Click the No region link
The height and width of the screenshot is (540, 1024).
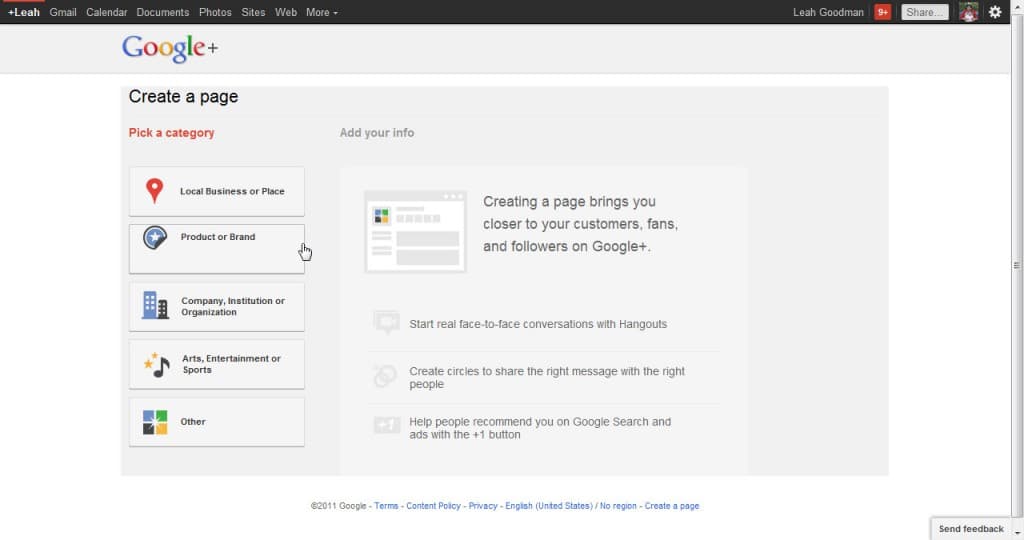[x=618, y=506]
